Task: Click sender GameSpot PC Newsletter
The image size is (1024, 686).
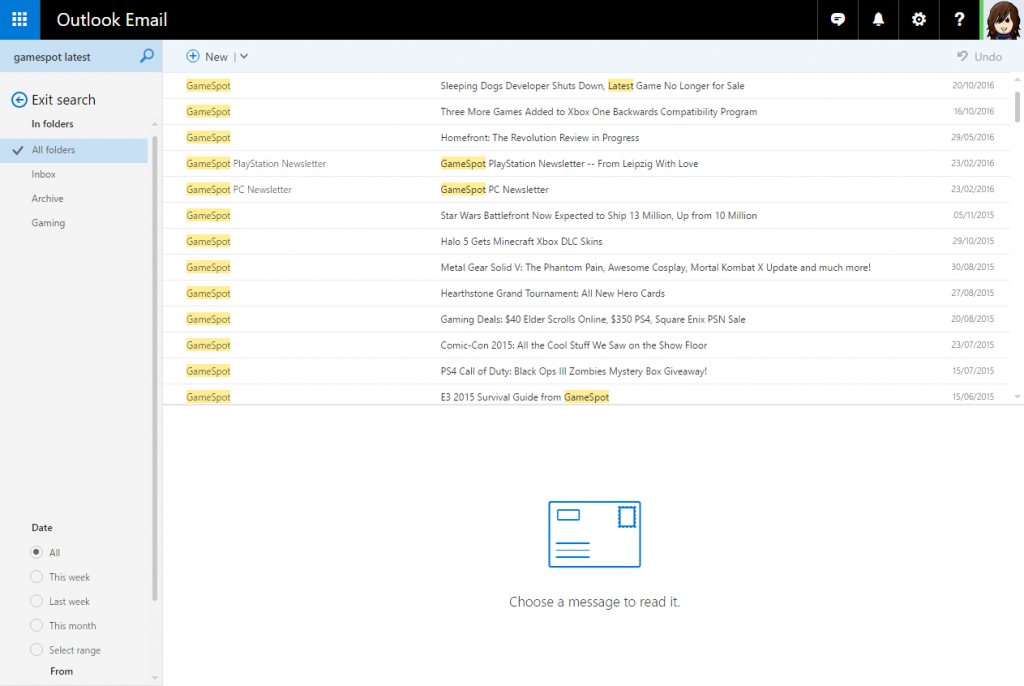Action: point(239,189)
